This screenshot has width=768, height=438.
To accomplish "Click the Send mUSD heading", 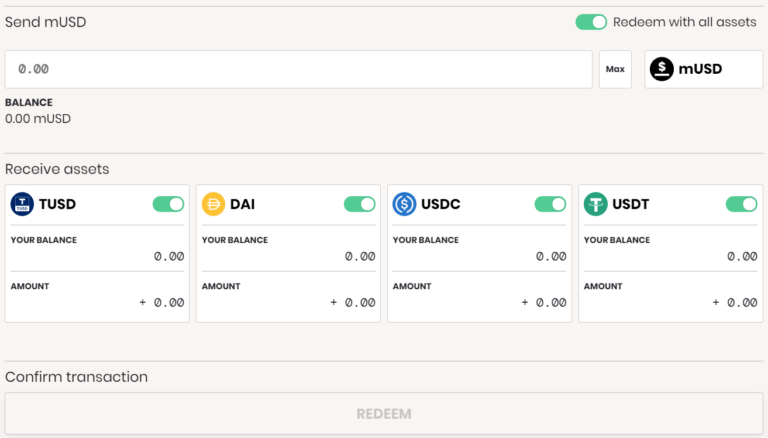I will tap(46, 22).
